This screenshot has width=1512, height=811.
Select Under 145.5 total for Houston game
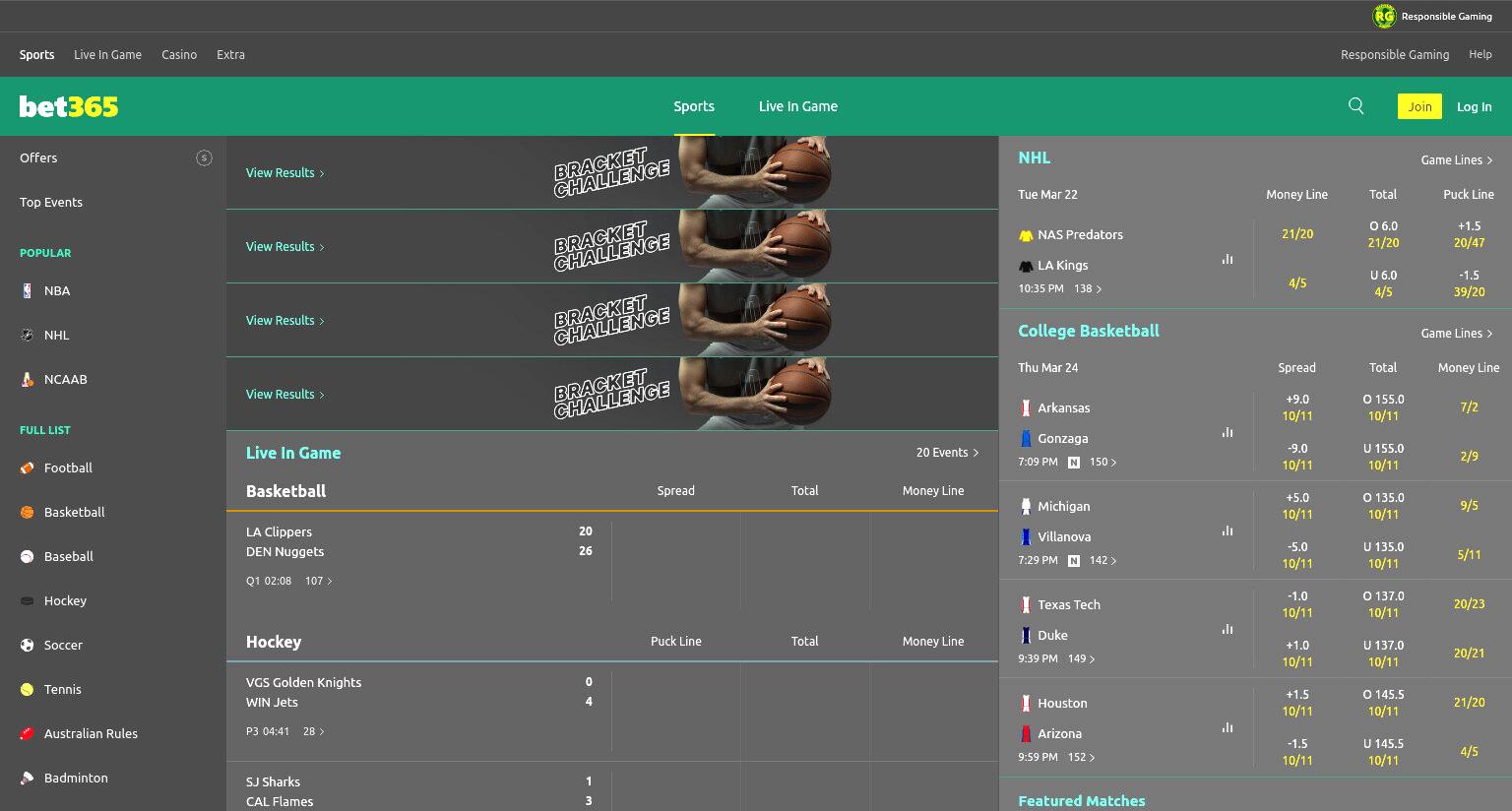(1383, 752)
